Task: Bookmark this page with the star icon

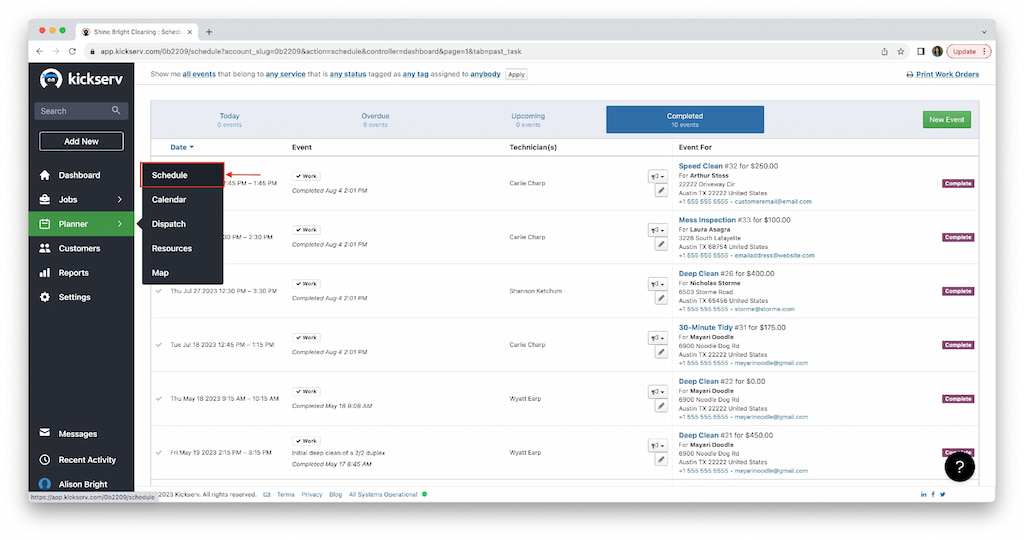Action: click(901, 51)
